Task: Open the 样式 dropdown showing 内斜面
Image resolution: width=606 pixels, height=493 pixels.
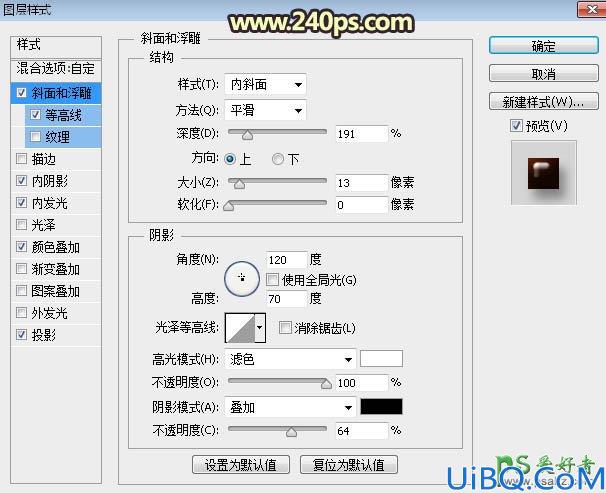Action: click(265, 84)
